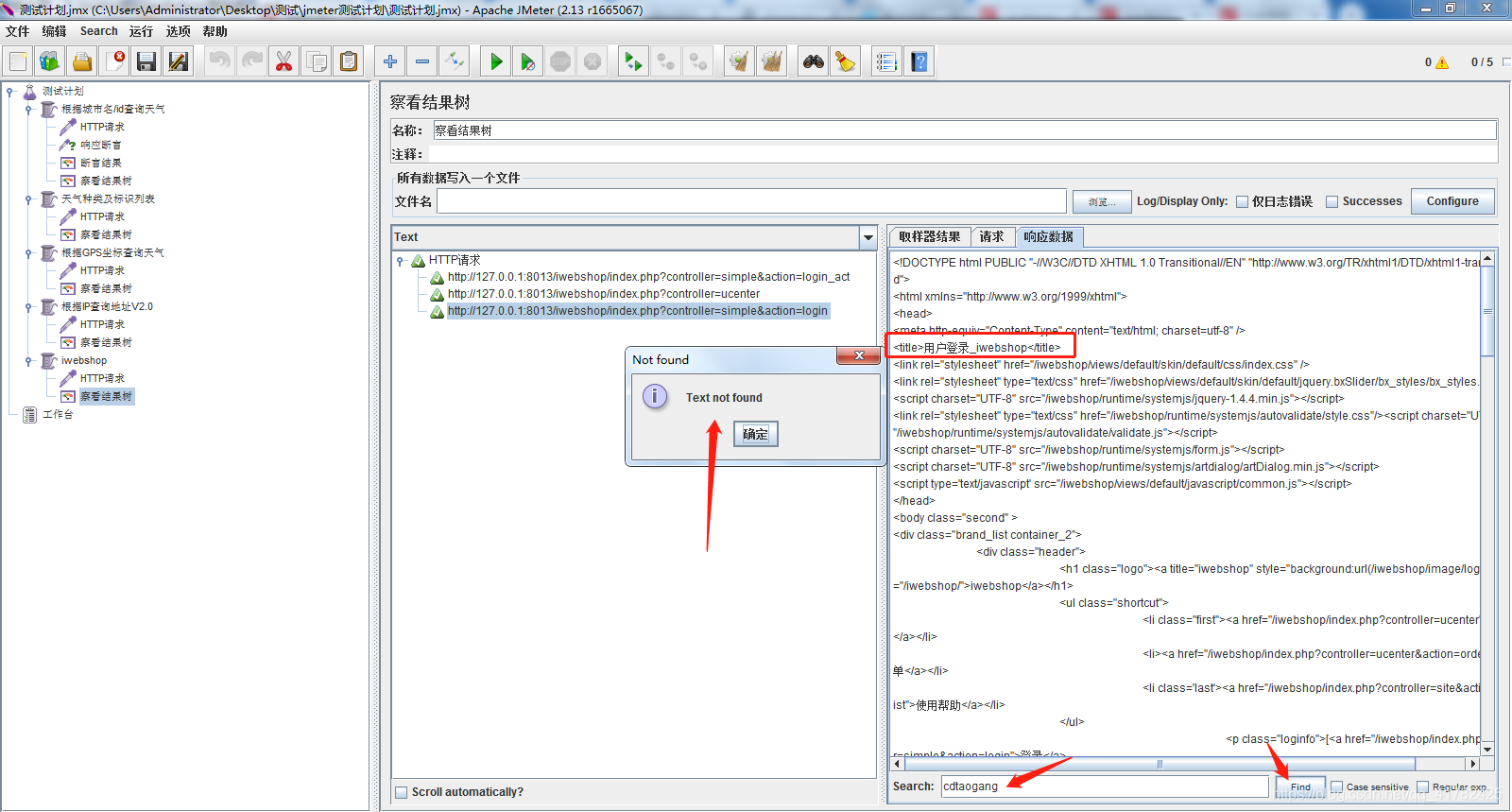
Task: Click the Clear All results icon
Action: [x=771, y=62]
